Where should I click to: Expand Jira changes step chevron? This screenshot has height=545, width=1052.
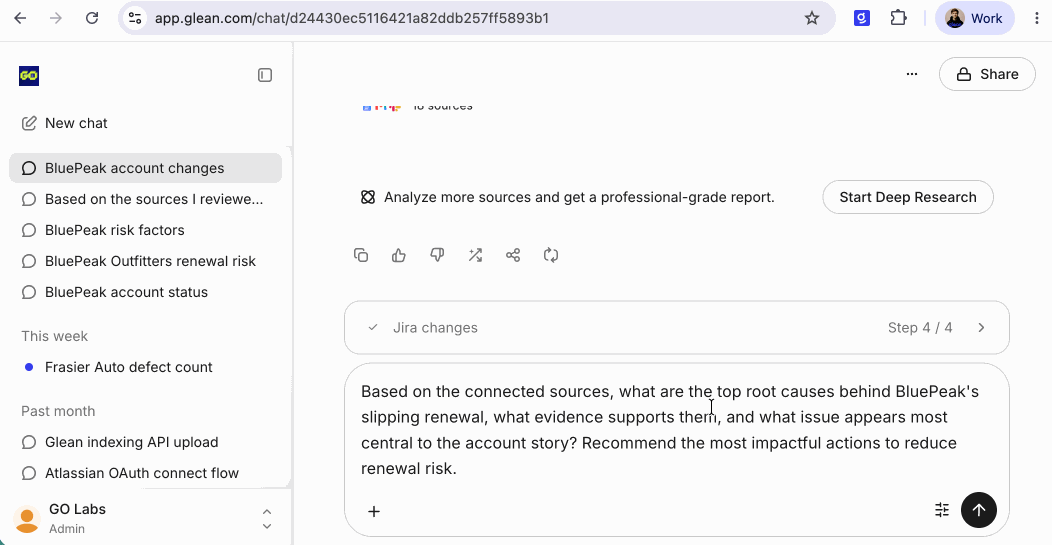982,328
